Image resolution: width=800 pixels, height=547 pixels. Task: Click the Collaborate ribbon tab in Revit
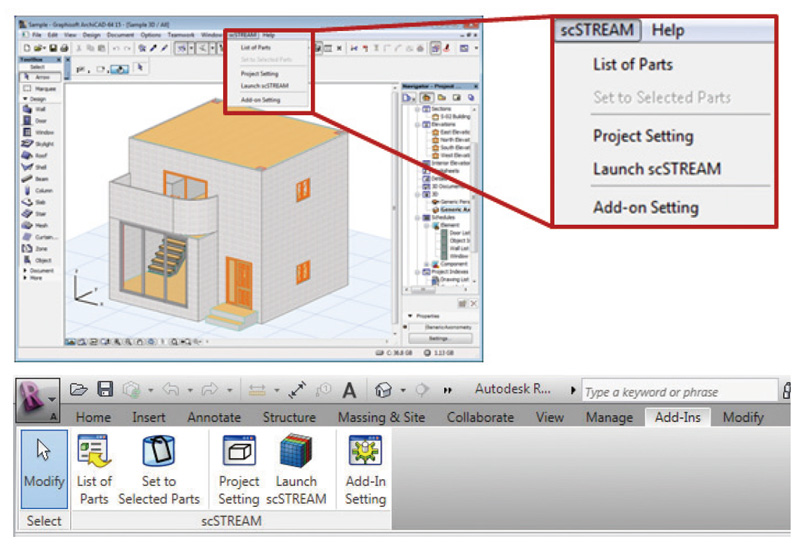(x=480, y=417)
